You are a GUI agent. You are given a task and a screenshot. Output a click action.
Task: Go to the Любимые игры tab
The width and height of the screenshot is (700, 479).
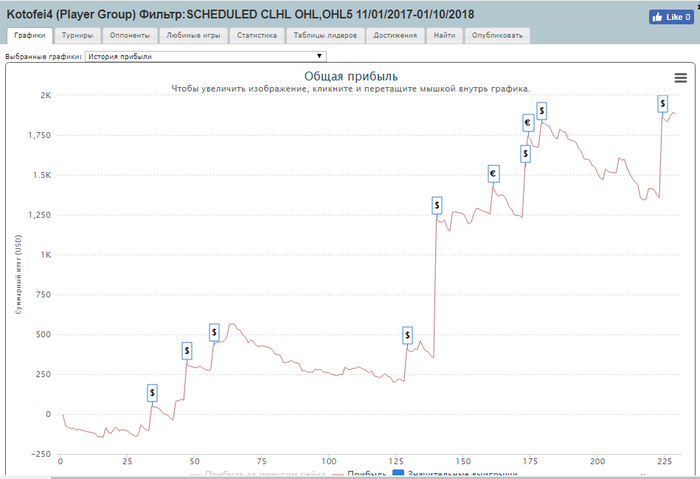pyautogui.click(x=193, y=35)
